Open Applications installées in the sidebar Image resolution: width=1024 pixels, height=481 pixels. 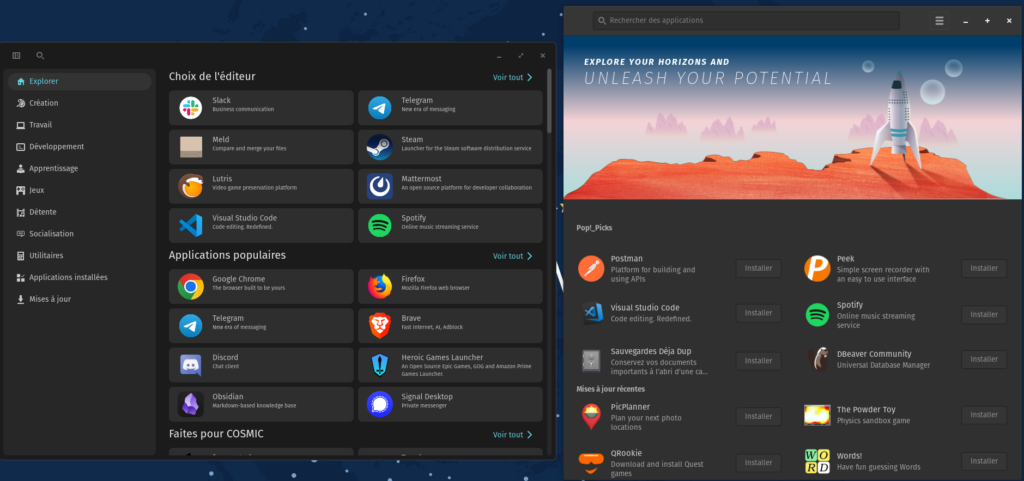80,277
